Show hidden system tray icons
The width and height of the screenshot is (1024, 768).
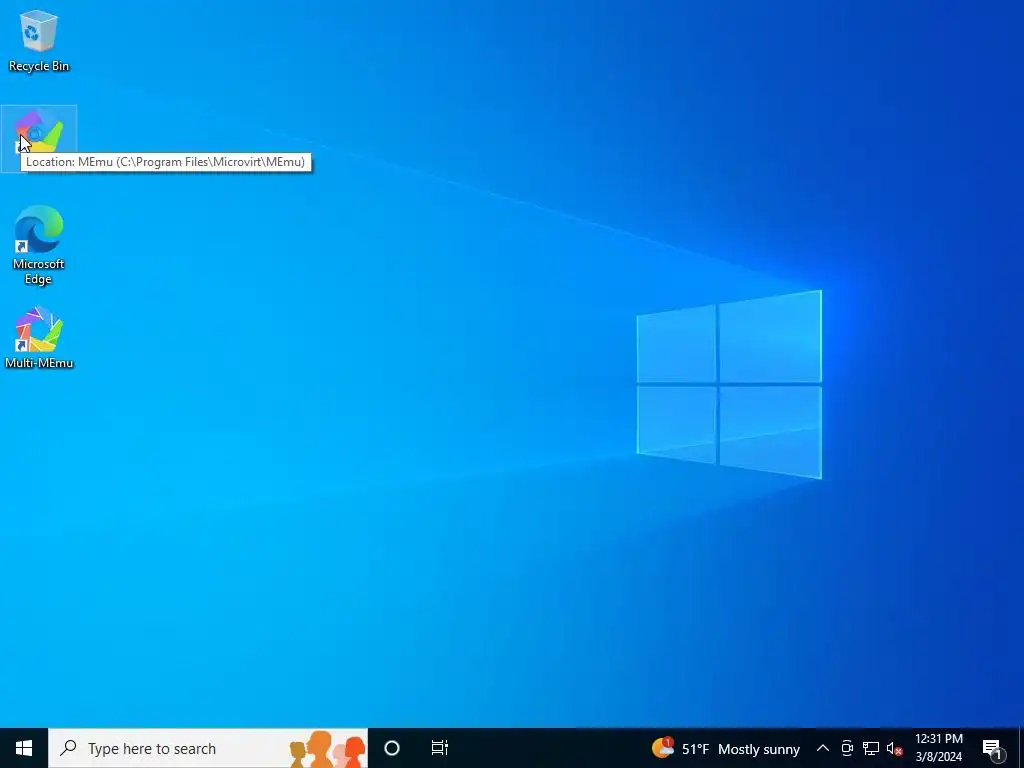tap(823, 748)
